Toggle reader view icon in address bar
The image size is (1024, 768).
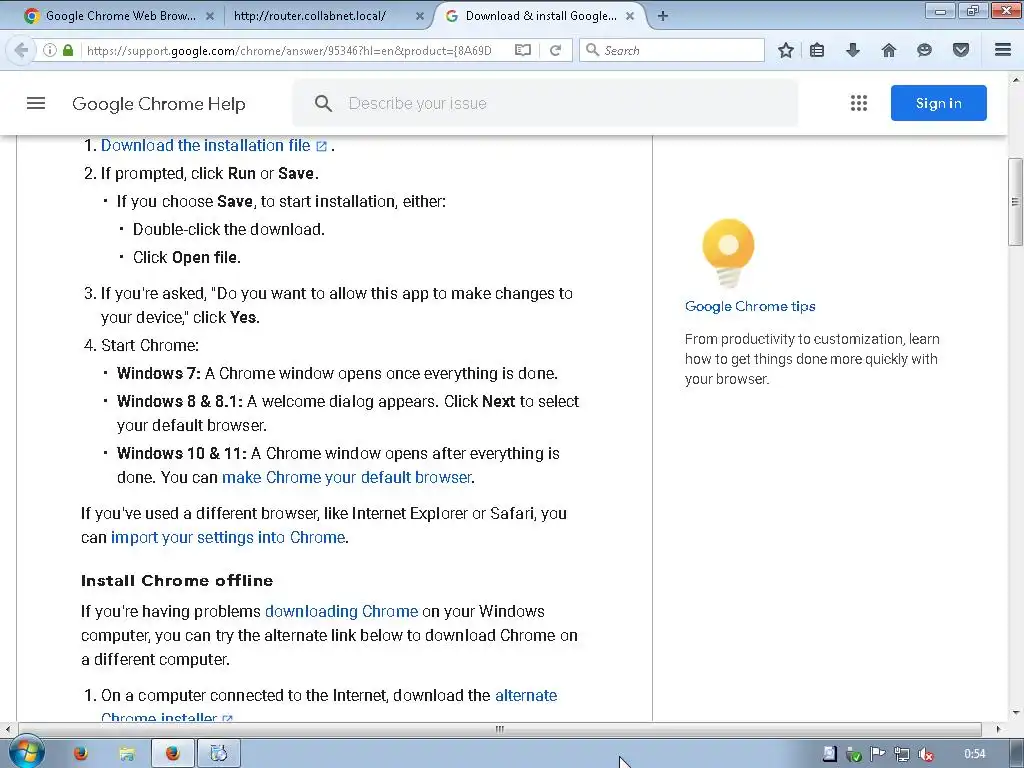(x=522, y=50)
